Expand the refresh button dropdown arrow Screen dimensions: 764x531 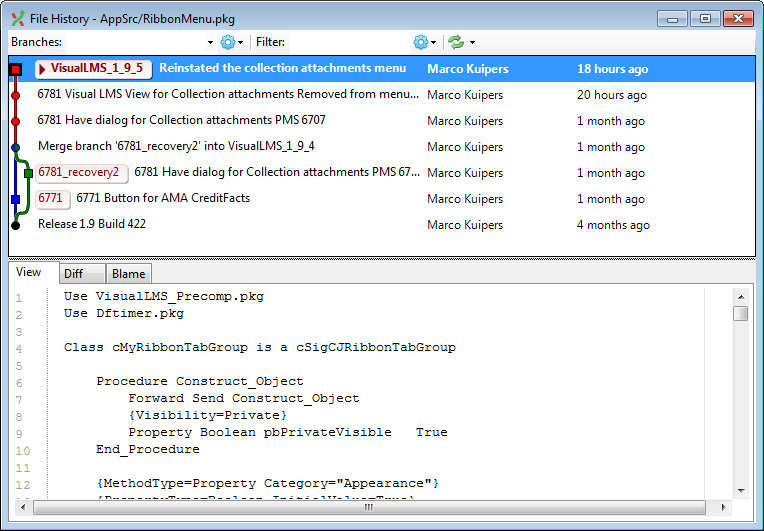472,43
